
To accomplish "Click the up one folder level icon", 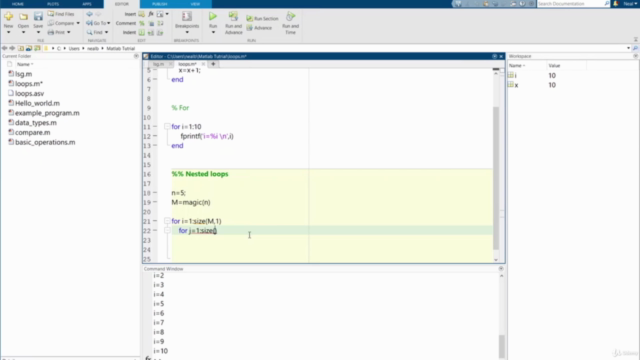I will point(21,48).
